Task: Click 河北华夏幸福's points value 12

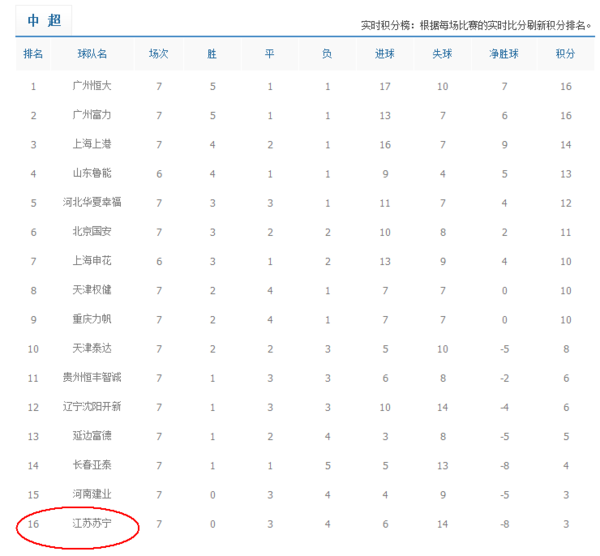Action: tap(566, 203)
